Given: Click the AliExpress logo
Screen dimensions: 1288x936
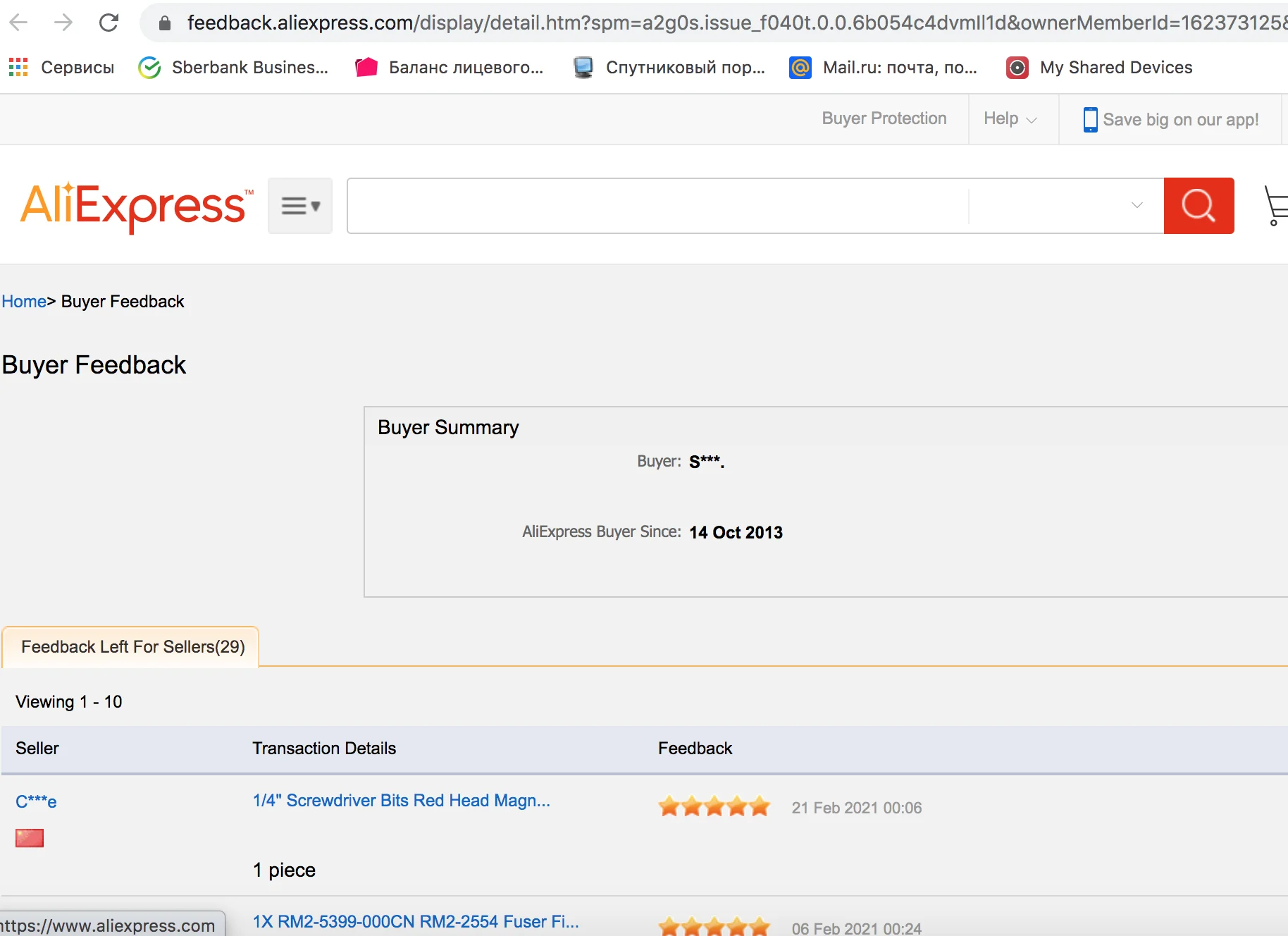Looking at the screenshot, I should tap(135, 206).
